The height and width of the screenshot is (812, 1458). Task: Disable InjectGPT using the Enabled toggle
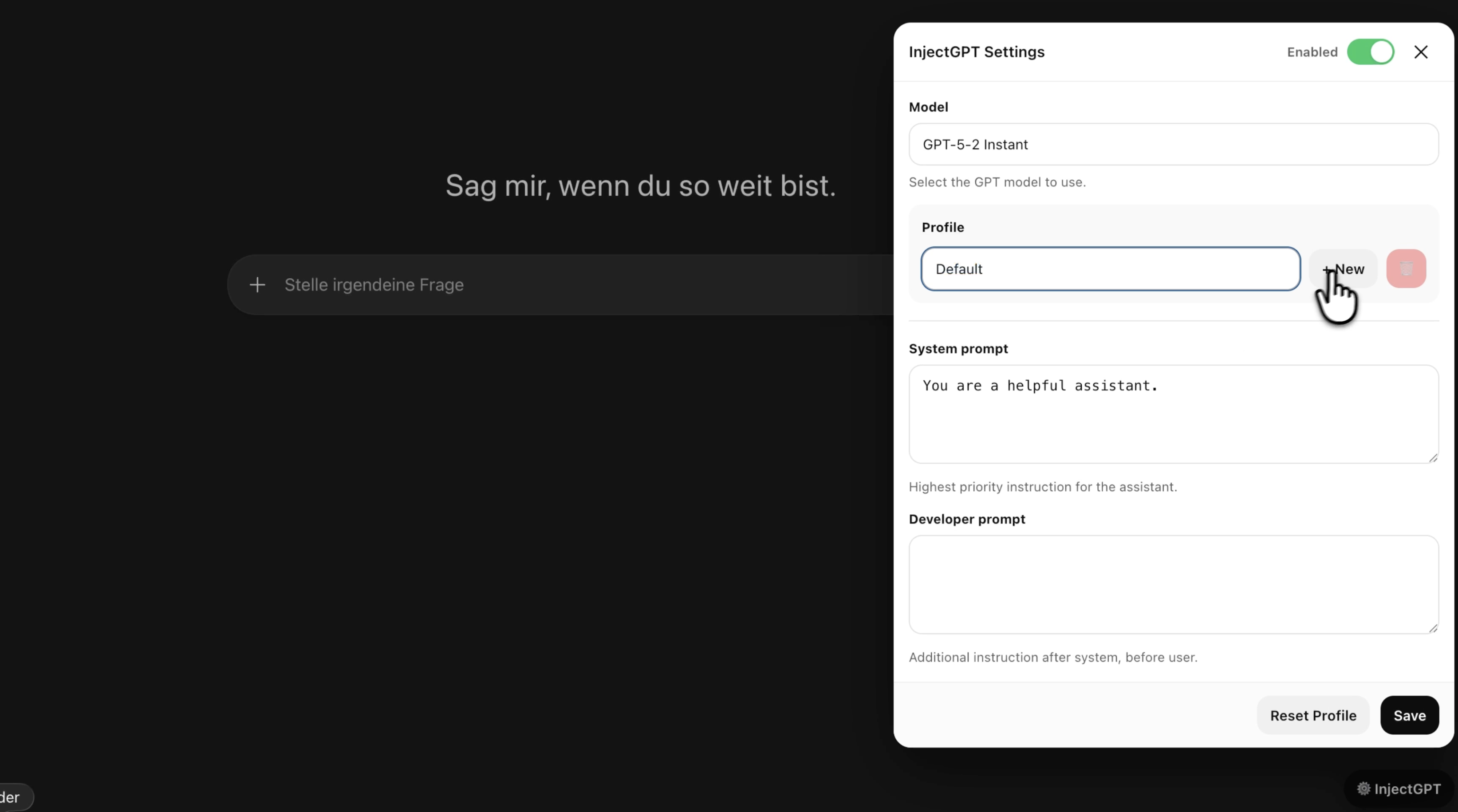point(1371,51)
